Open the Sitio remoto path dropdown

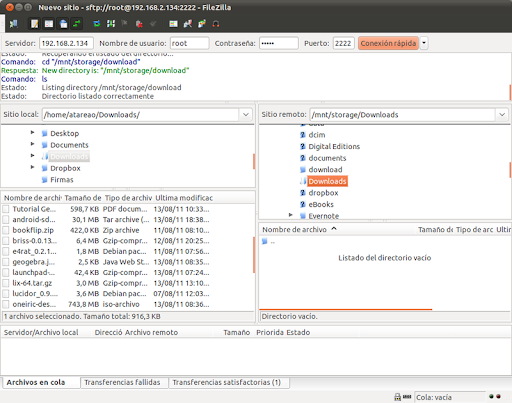(502, 115)
